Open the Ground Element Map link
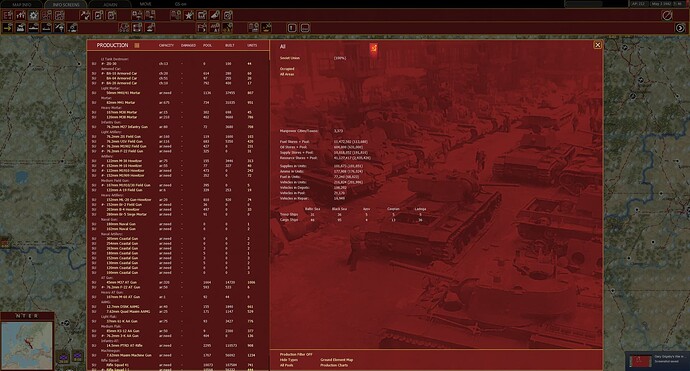This screenshot has height=371, width=690. pyautogui.click(x=337, y=360)
